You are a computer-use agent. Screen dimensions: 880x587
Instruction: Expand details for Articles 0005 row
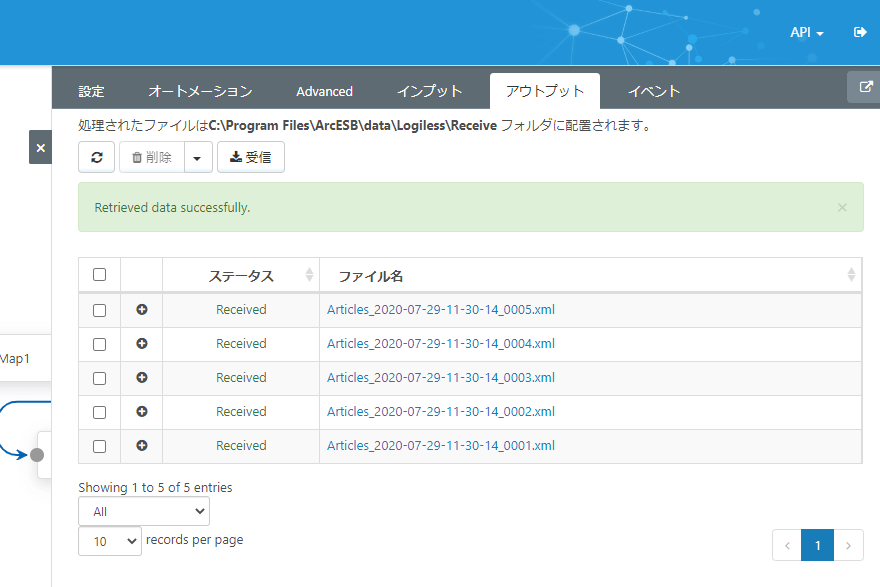[x=141, y=310]
